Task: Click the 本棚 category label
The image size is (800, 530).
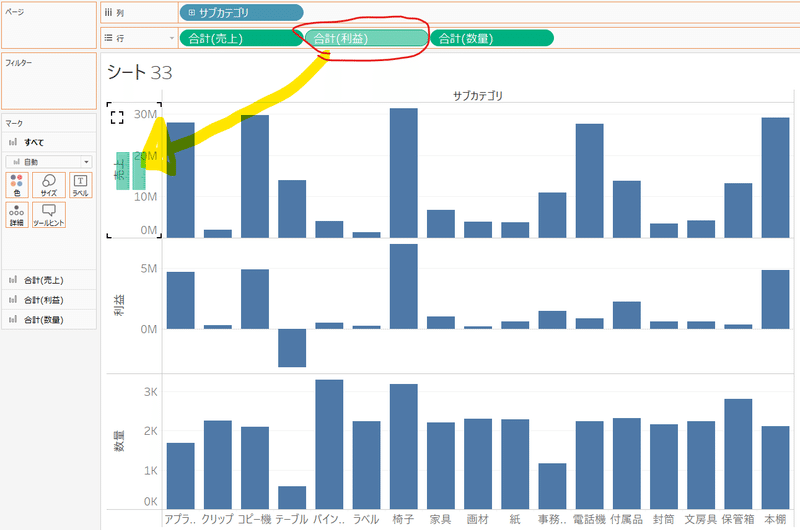Action: point(775,519)
